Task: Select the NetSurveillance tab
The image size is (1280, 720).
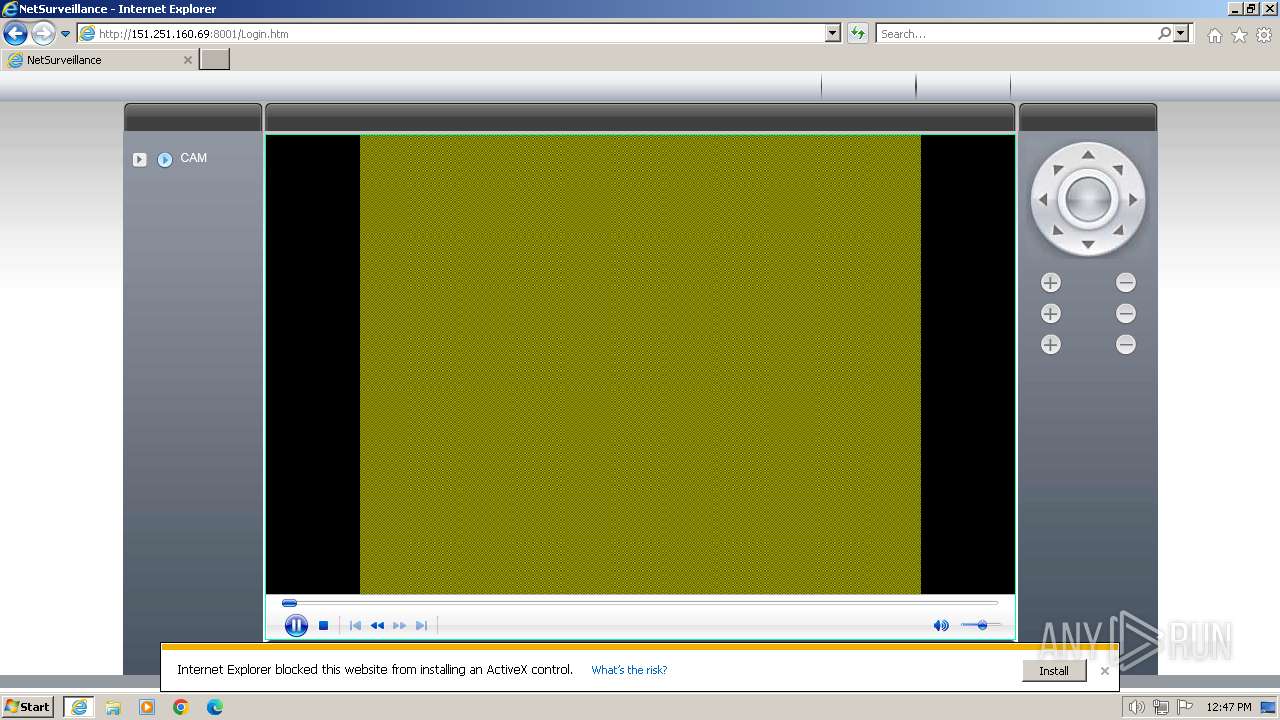Action: [x=98, y=60]
